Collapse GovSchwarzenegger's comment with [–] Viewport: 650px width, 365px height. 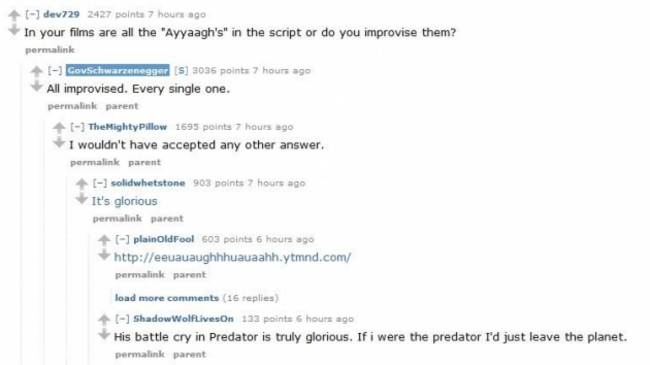click(x=55, y=71)
